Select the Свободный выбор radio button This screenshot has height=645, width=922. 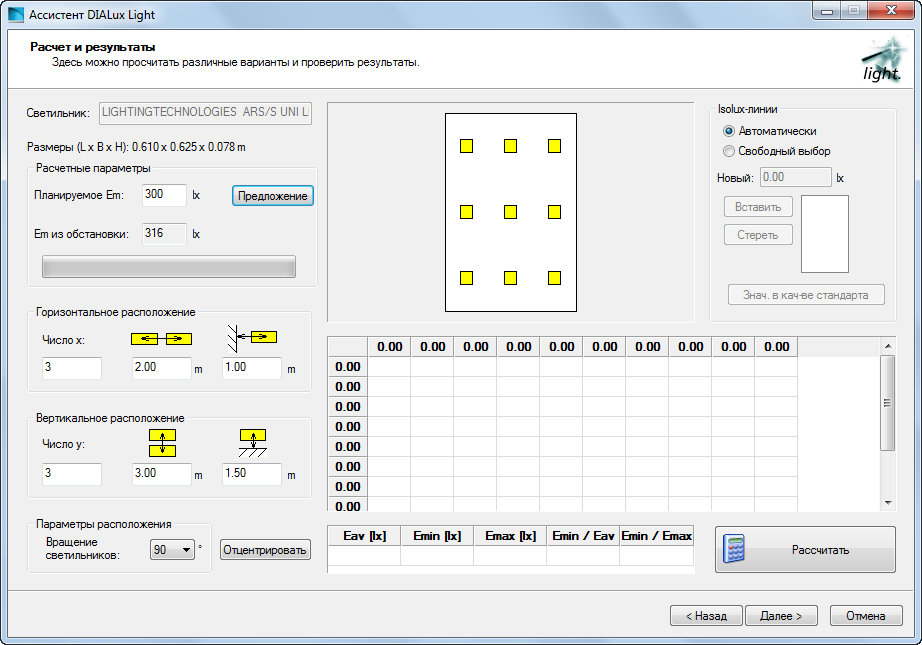pyautogui.click(x=729, y=151)
